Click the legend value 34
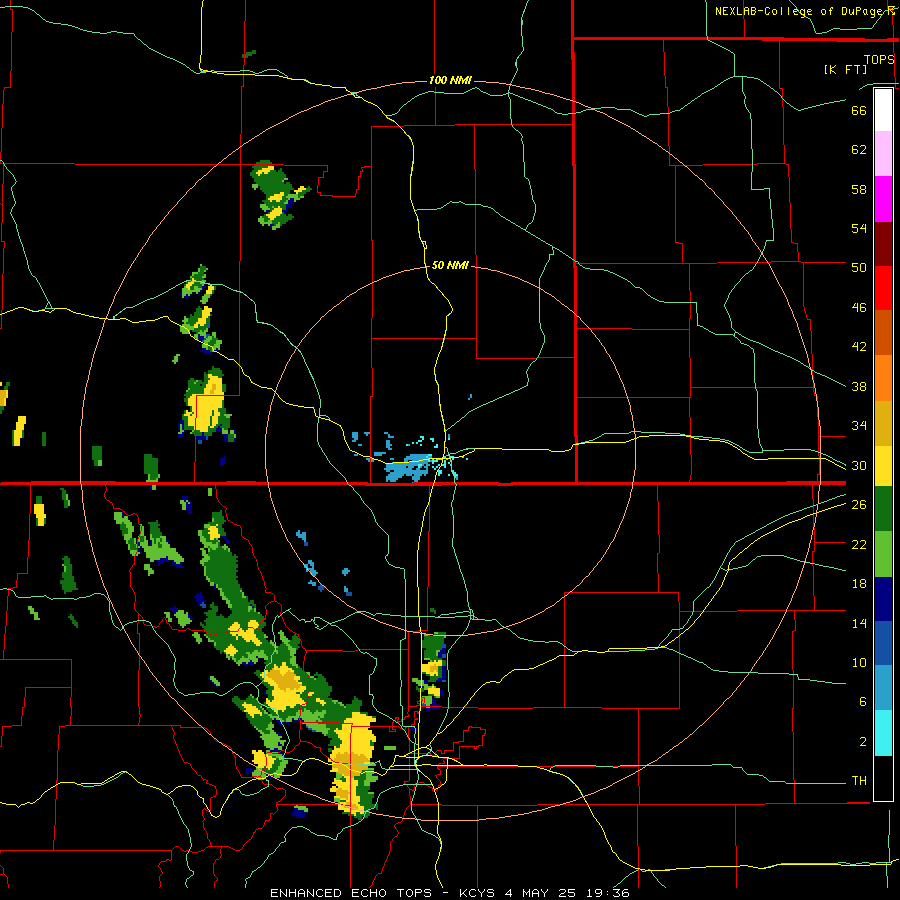The image size is (900, 900). (859, 426)
